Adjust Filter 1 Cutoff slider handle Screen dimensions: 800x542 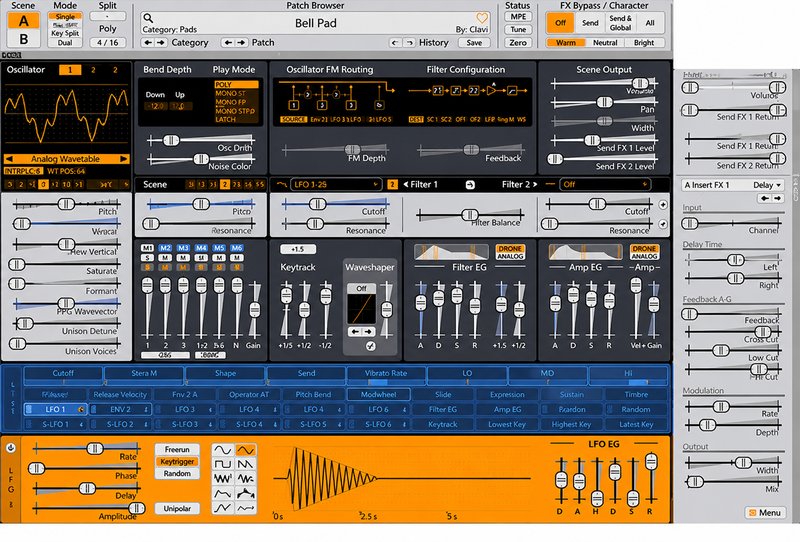pyautogui.click(x=317, y=204)
